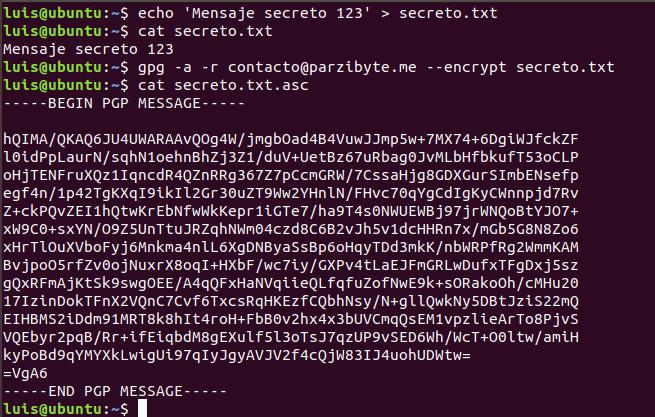
Task: Click the ciphertext line starting with EIHBMS2iDdm91
Action: pyautogui.click(x=291, y=319)
